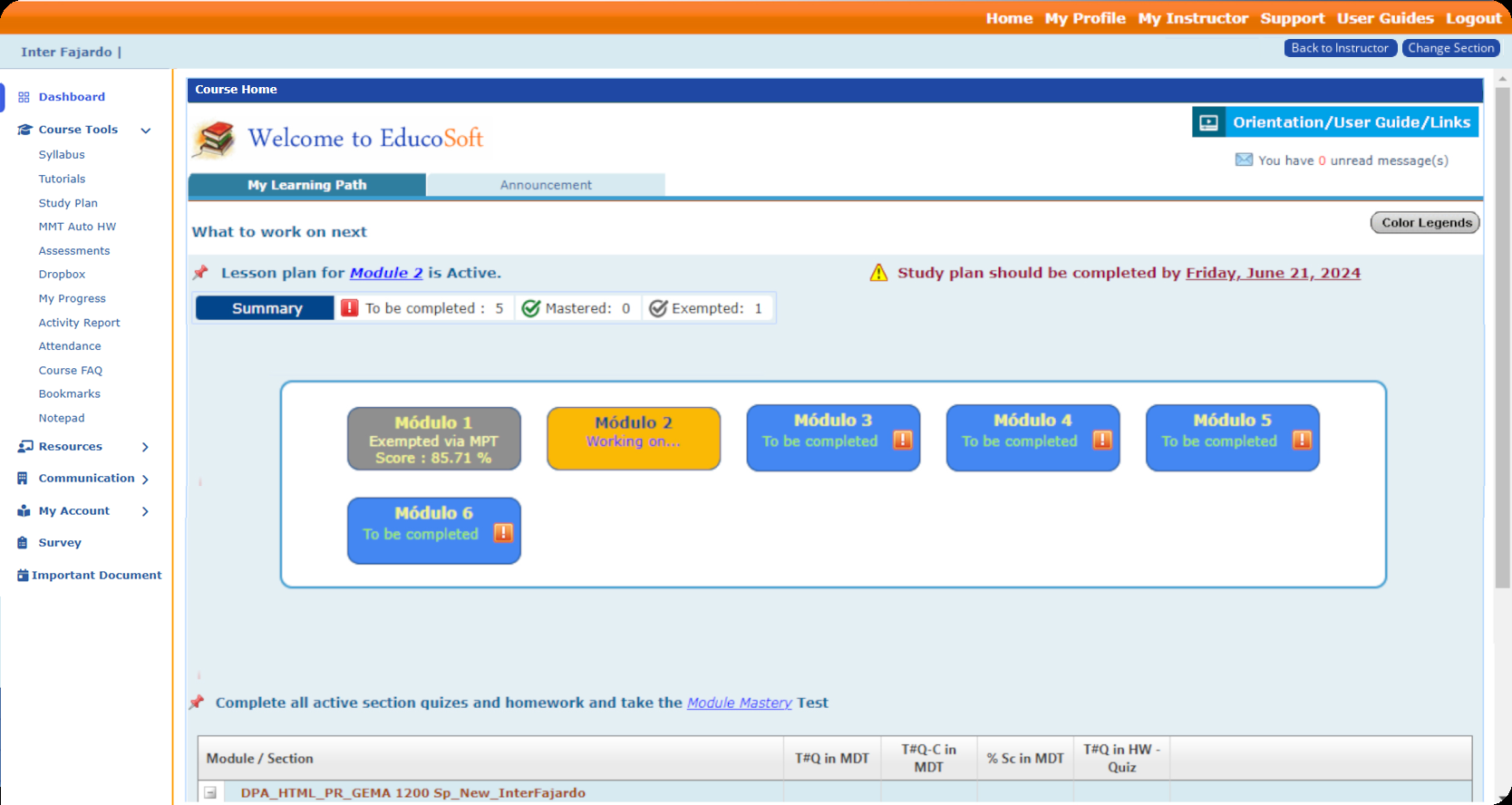Switch to the Announcement tab
1512x805 pixels.
546,185
